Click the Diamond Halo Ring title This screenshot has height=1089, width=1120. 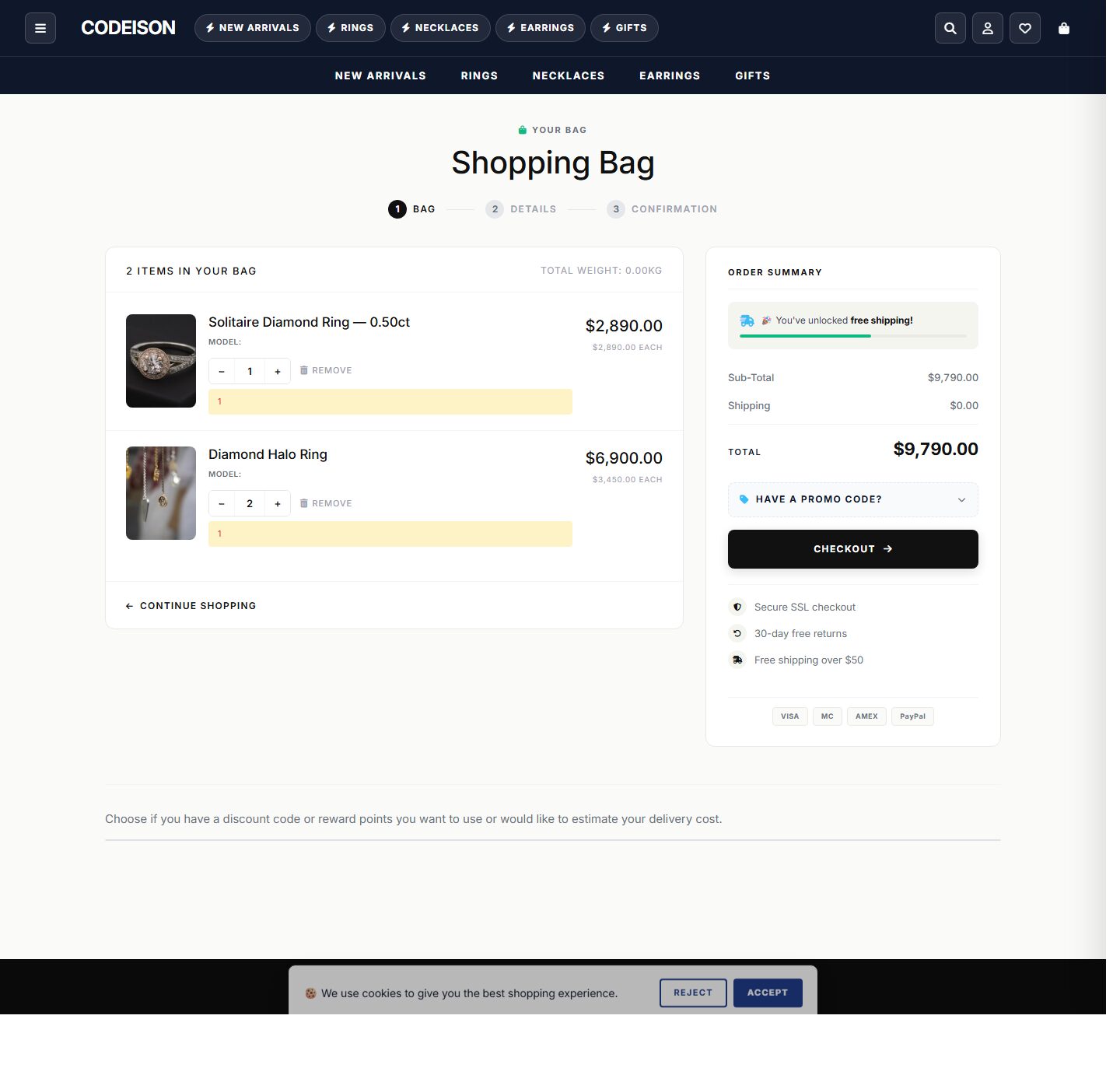tap(268, 454)
